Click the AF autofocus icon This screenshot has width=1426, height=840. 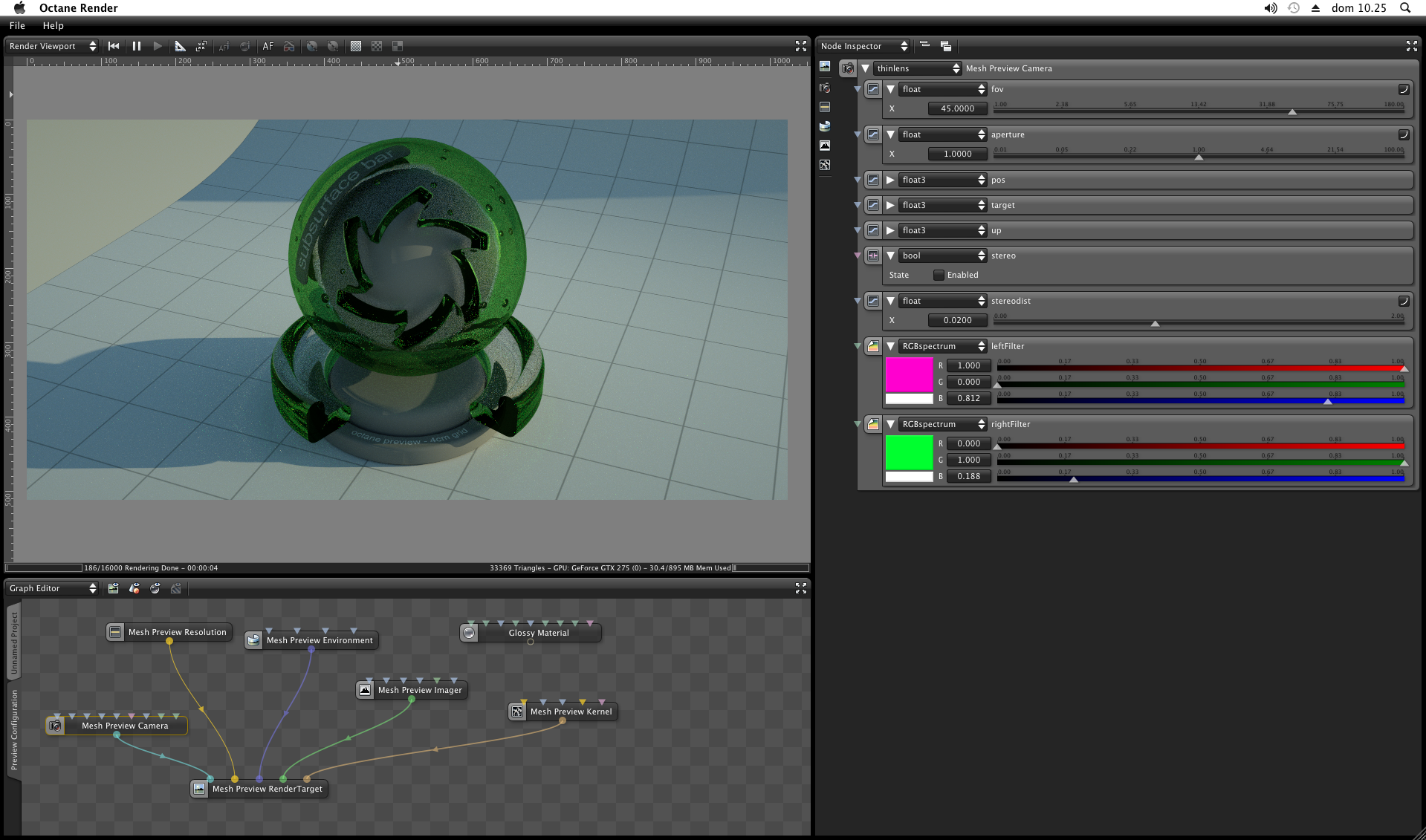268,46
